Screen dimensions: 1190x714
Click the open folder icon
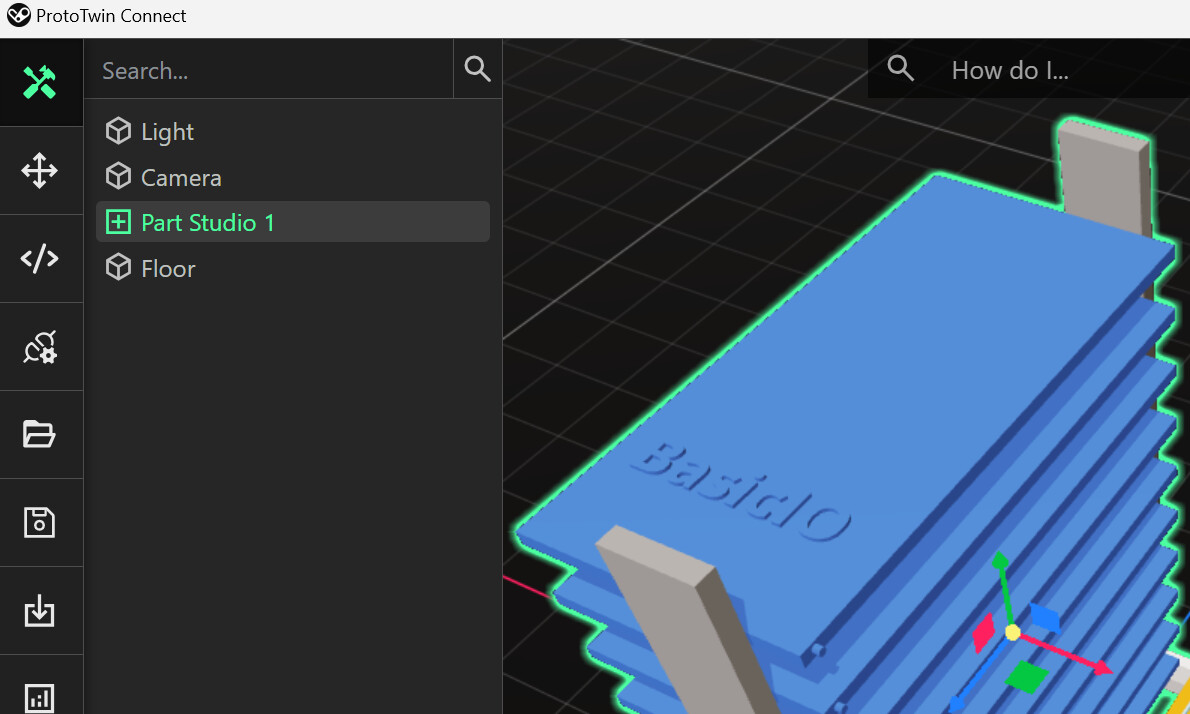pos(40,434)
